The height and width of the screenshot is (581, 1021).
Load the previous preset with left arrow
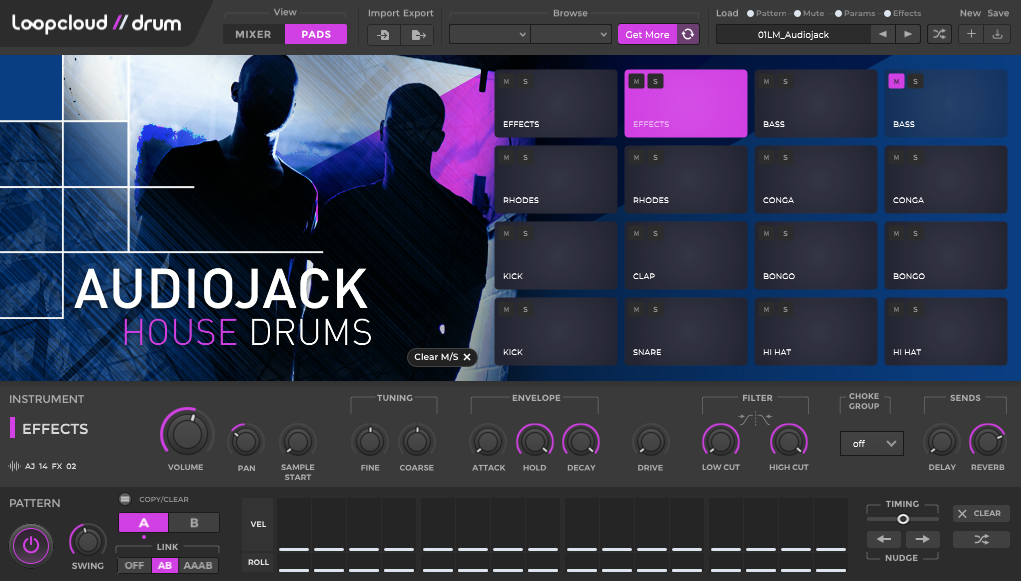pos(882,35)
